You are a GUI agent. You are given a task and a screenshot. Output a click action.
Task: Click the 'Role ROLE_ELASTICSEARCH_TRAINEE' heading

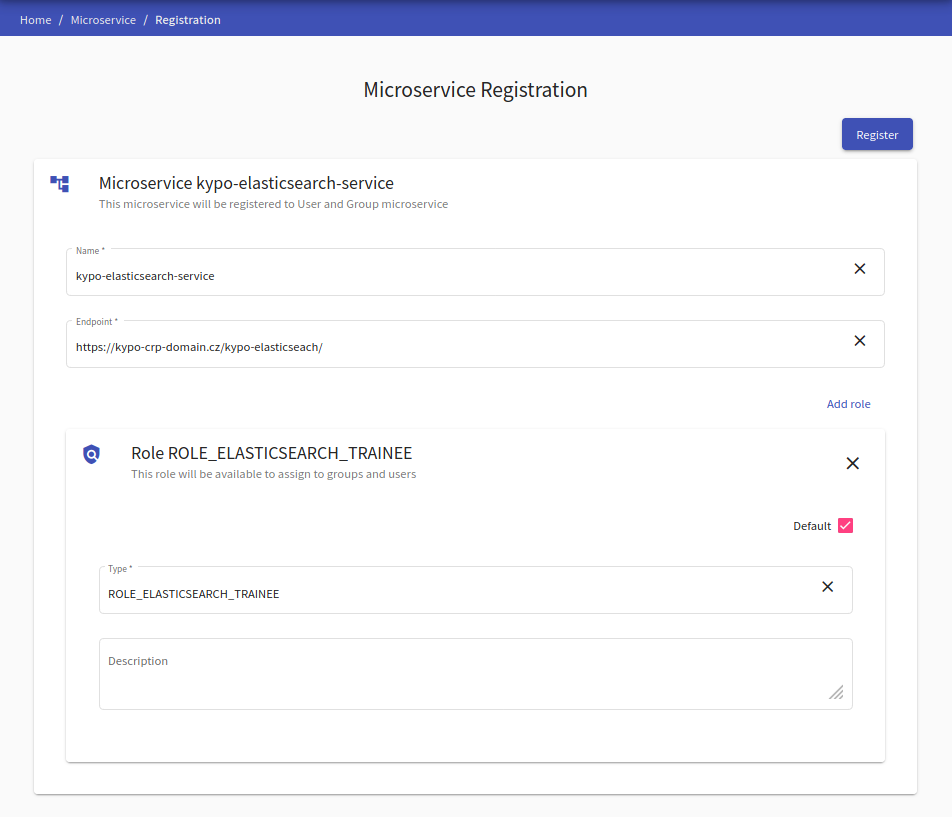tap(271, 453)
